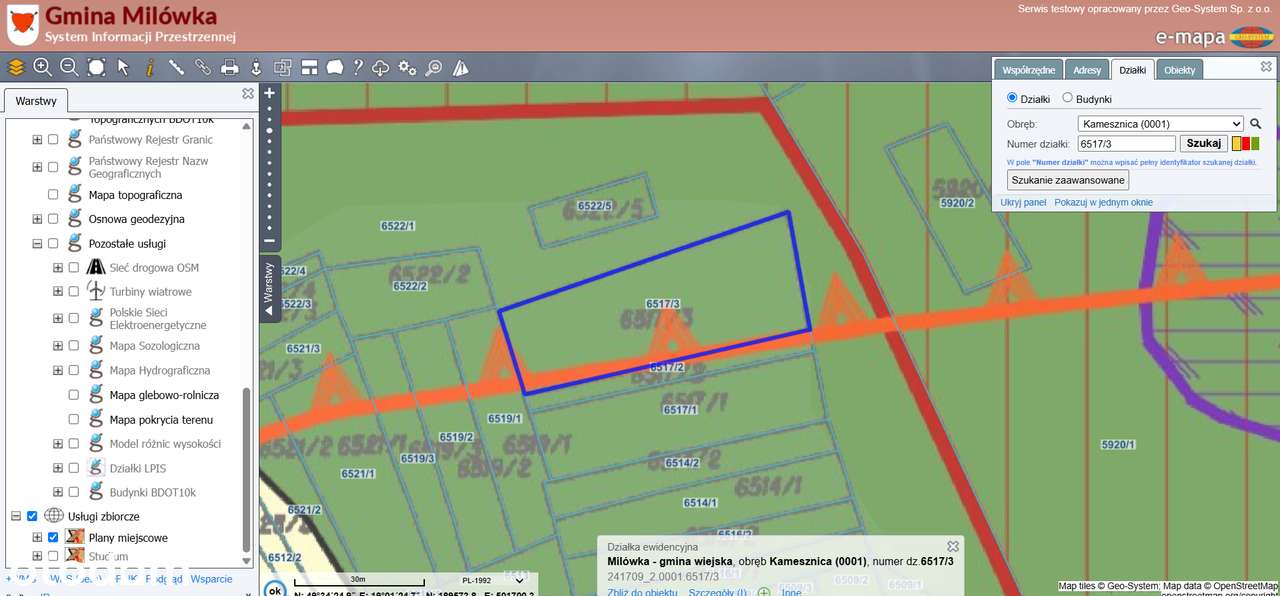Click the printer icon to print map
Screen dimensions: 1280x596
tap(230, 67)
